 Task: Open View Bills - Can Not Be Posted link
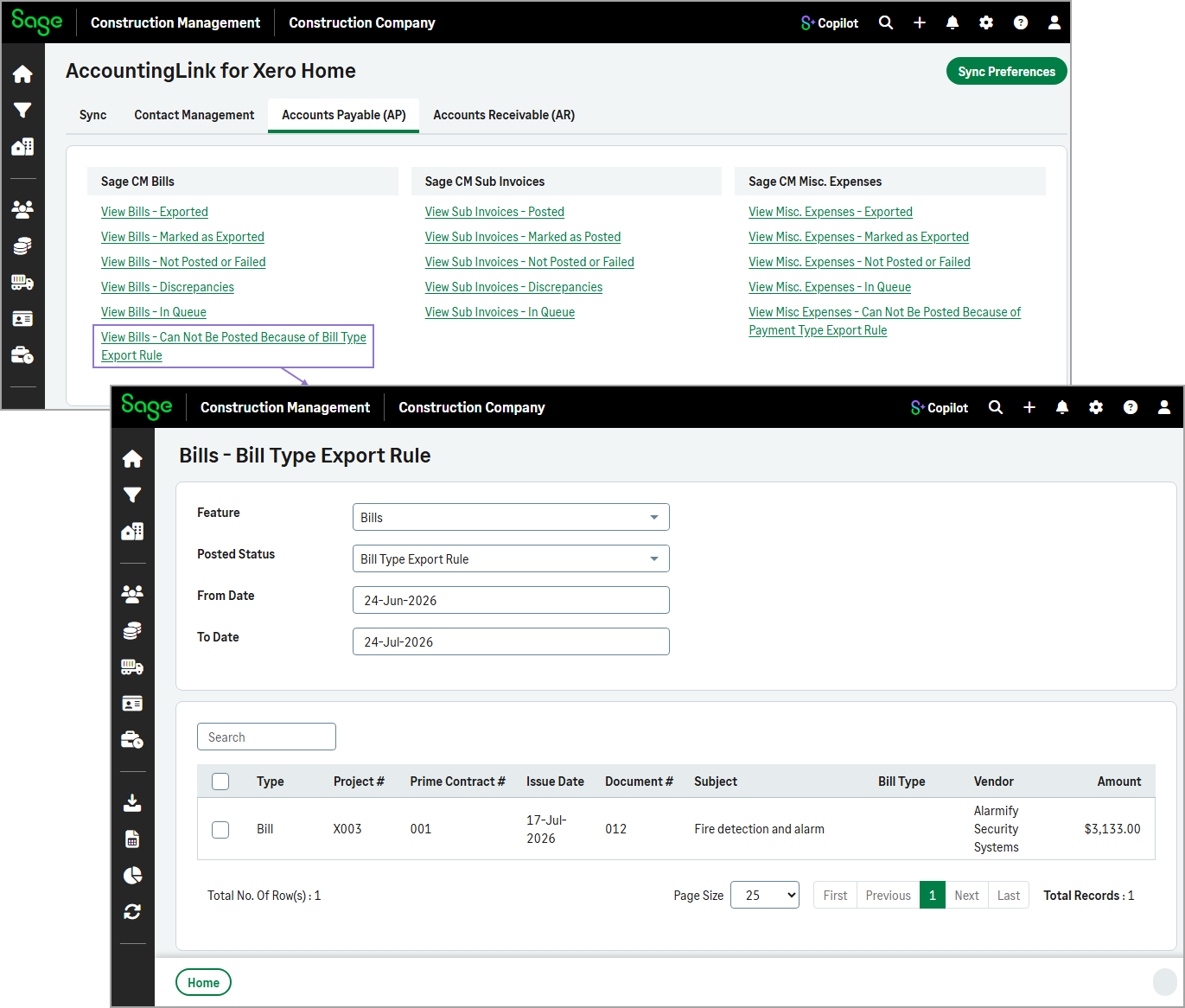(x=233, y=346)
